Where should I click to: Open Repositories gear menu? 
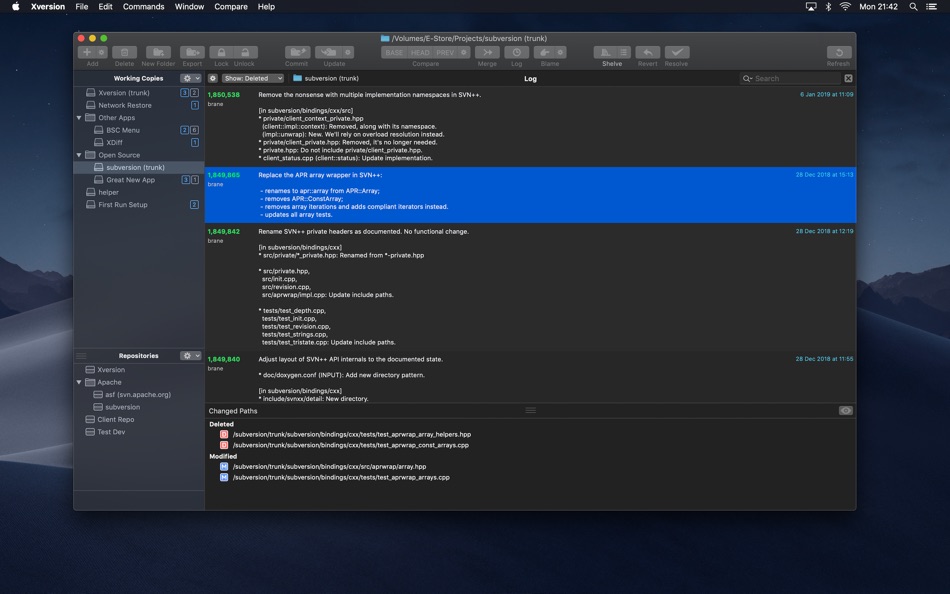point(190,356)
